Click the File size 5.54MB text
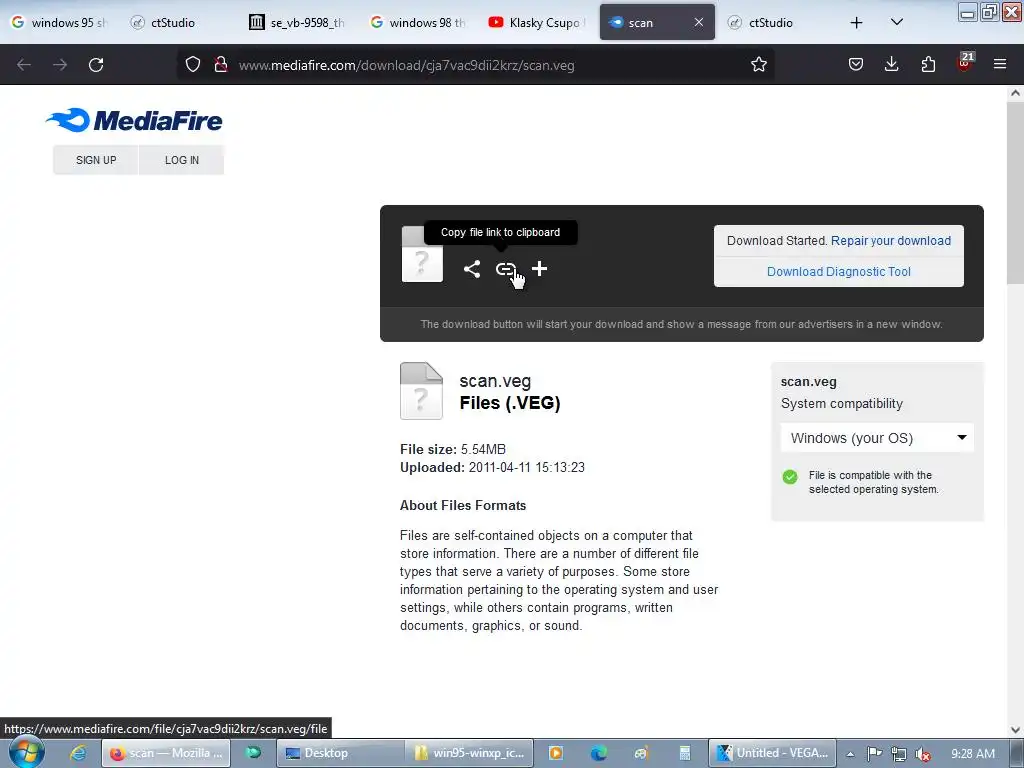This screenshot has width=1024, height=768. (x=453, y=449)
